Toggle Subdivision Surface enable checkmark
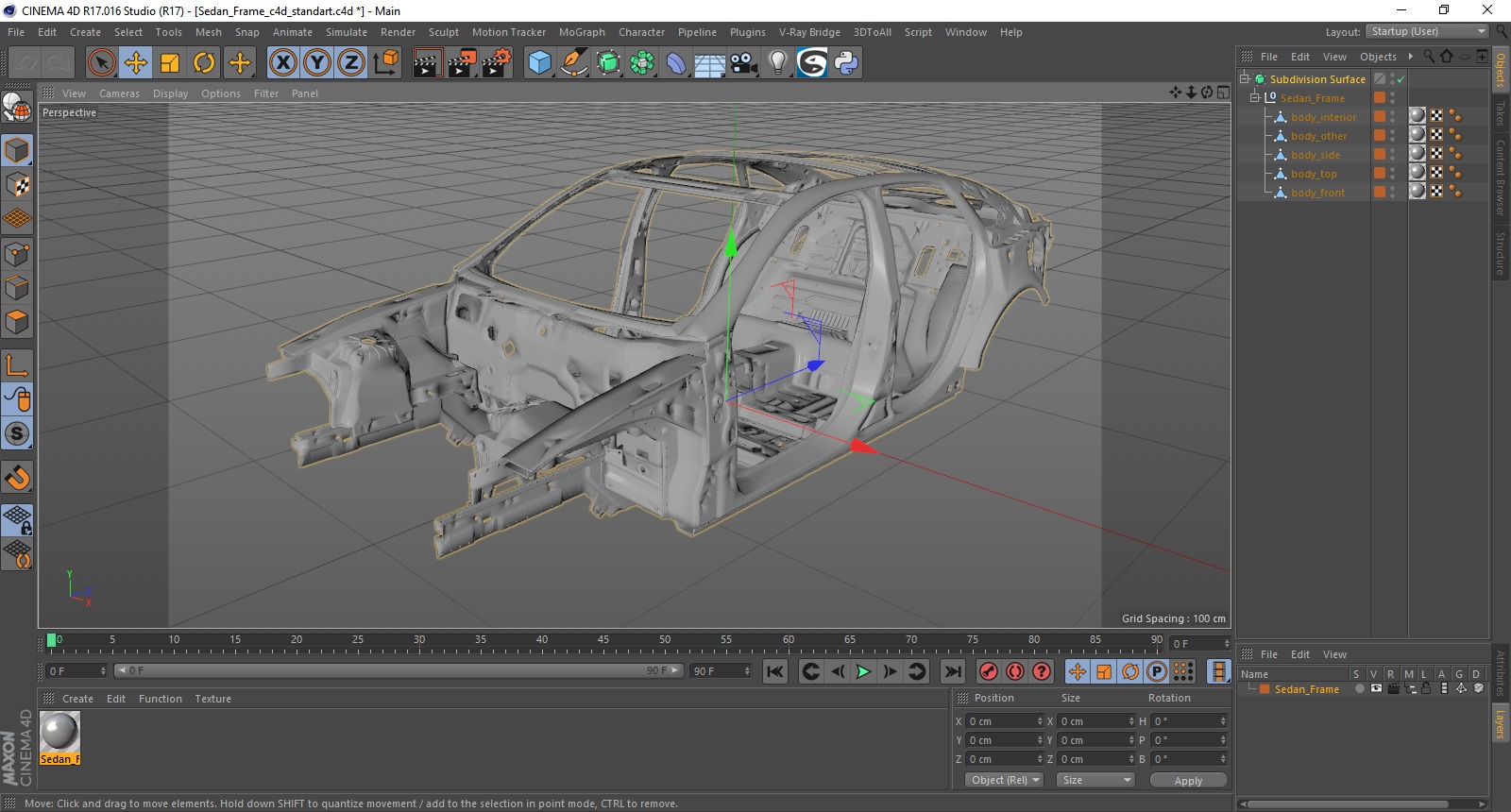 (x=1401, y=79)
